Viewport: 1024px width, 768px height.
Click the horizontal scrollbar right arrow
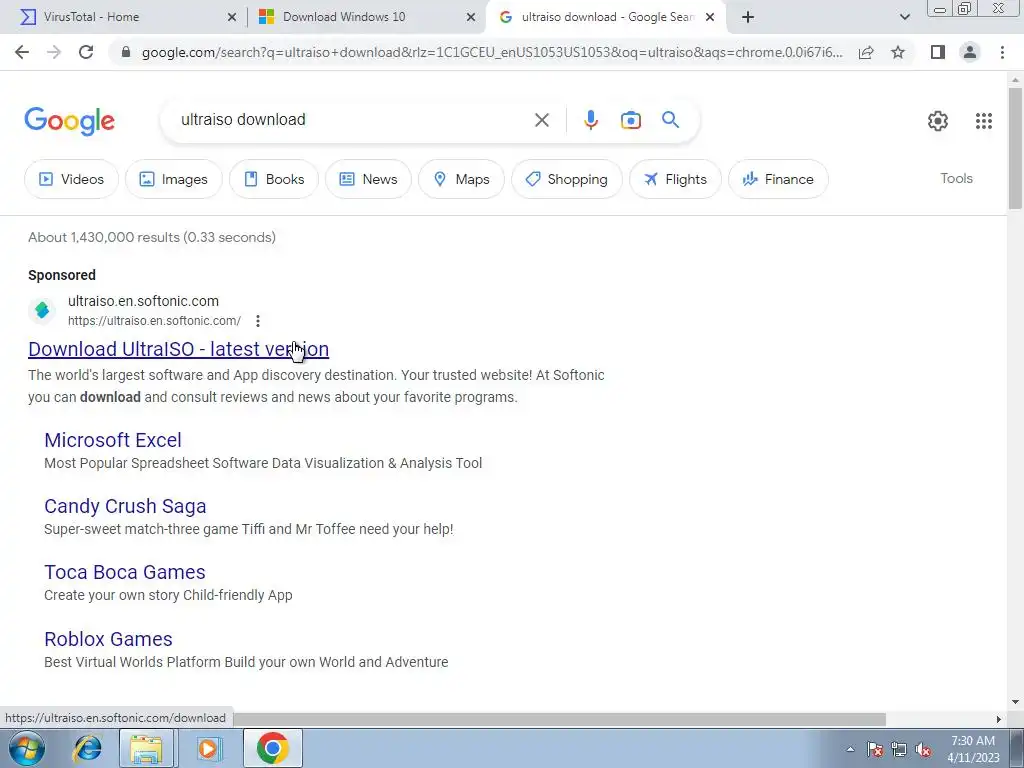[999, 719]
